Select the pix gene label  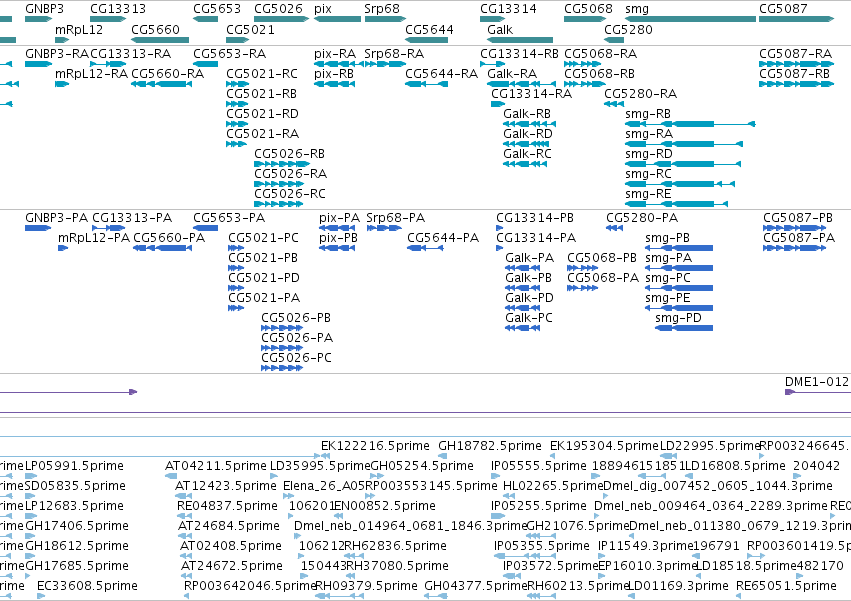(x=323, y=9)
